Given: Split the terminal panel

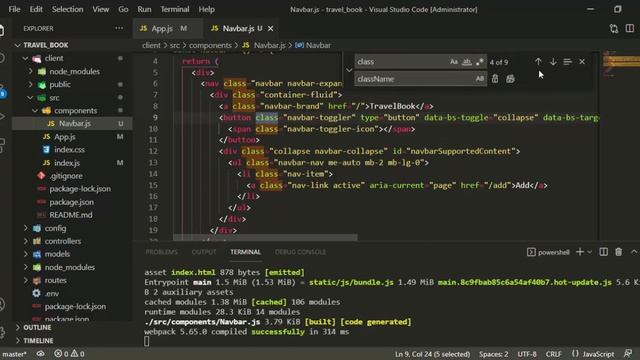Looking at the screenshot, I should click(603, 252).
